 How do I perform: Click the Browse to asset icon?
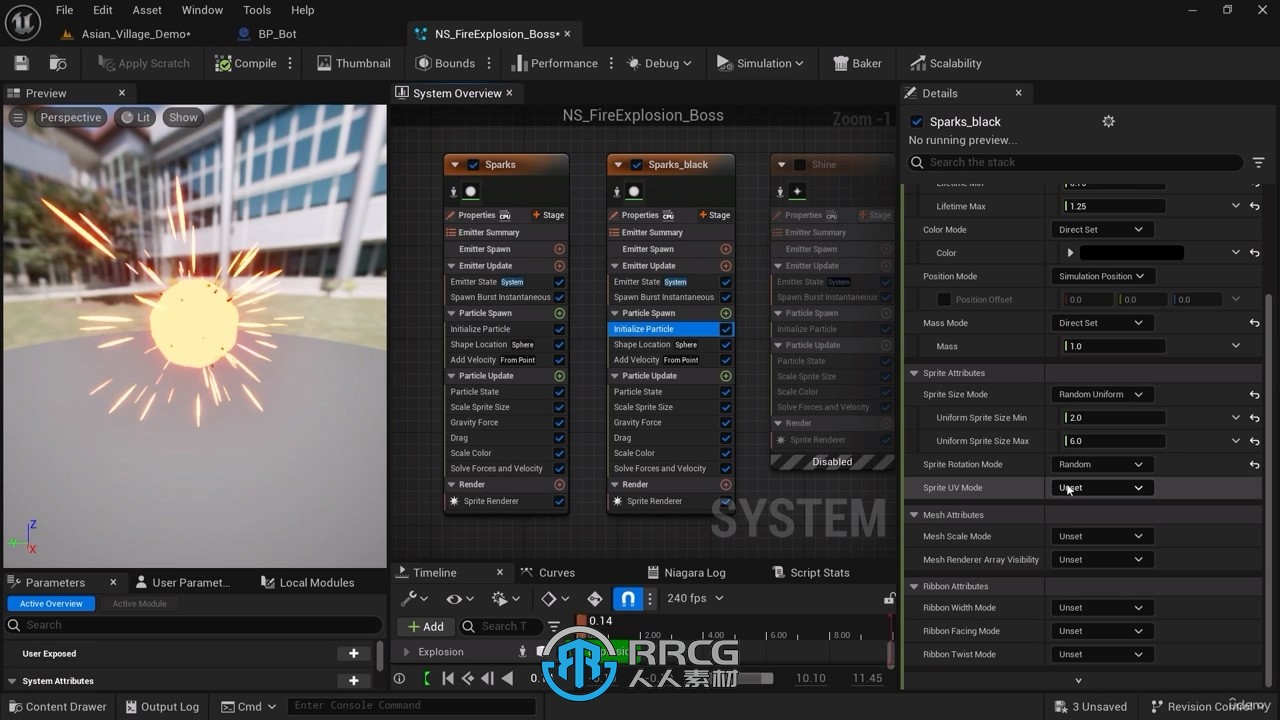click(58, 63)
